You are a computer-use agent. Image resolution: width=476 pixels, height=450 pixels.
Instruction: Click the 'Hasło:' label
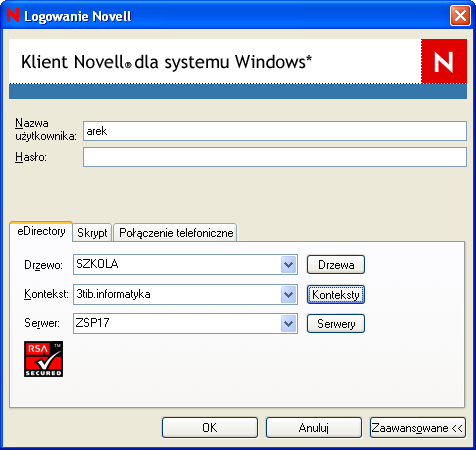point(31,157)
